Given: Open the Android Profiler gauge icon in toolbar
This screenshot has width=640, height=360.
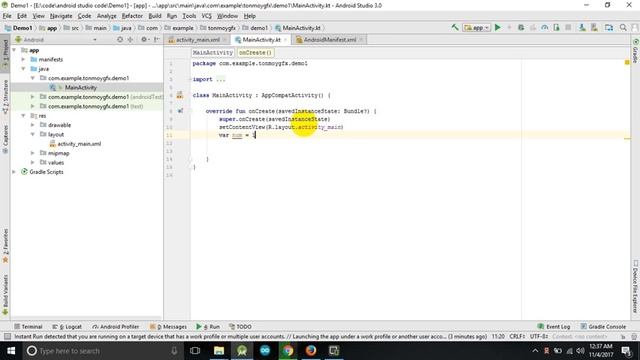Looking at the screenshot, I should point(544,27).
